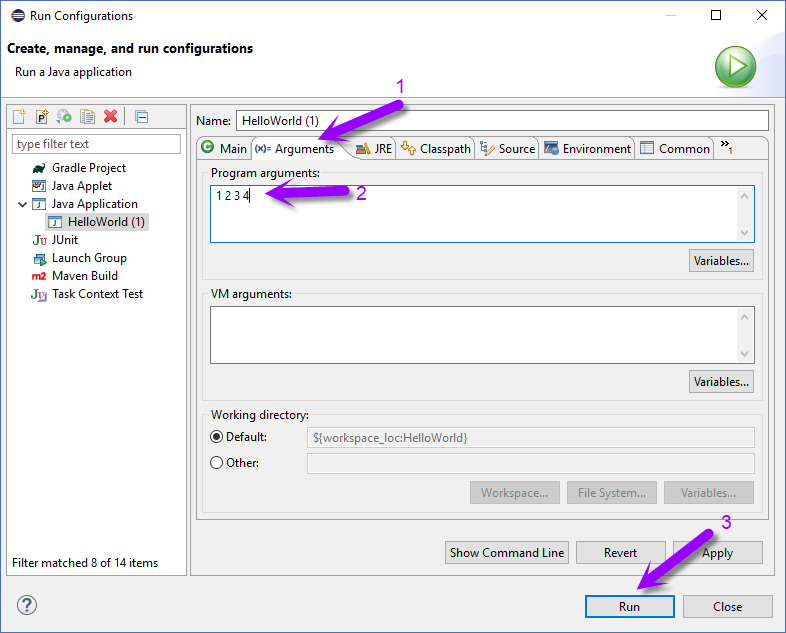The width and height of the screenshot is (786, 633).
Task: Select Maven Build label in the tree
Action: [x=85, y=276]
